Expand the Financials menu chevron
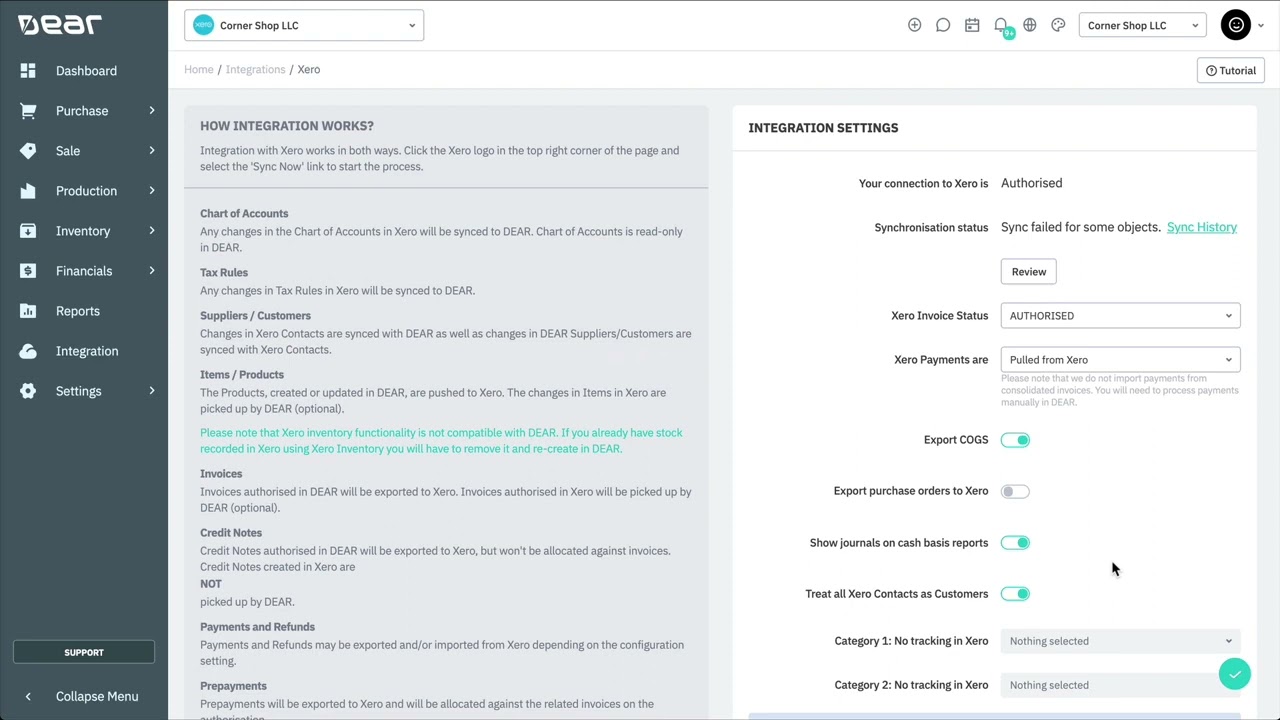This screenshot has width=1280, height=720. pyautogui.click(x=152, y=270)
